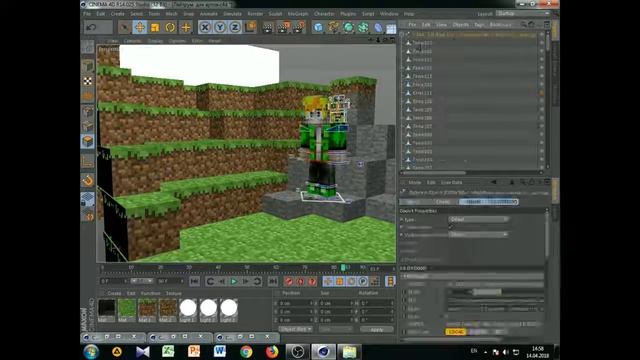Go to end of animation
This screenshot has height=360, width=640.
point(273,281)
